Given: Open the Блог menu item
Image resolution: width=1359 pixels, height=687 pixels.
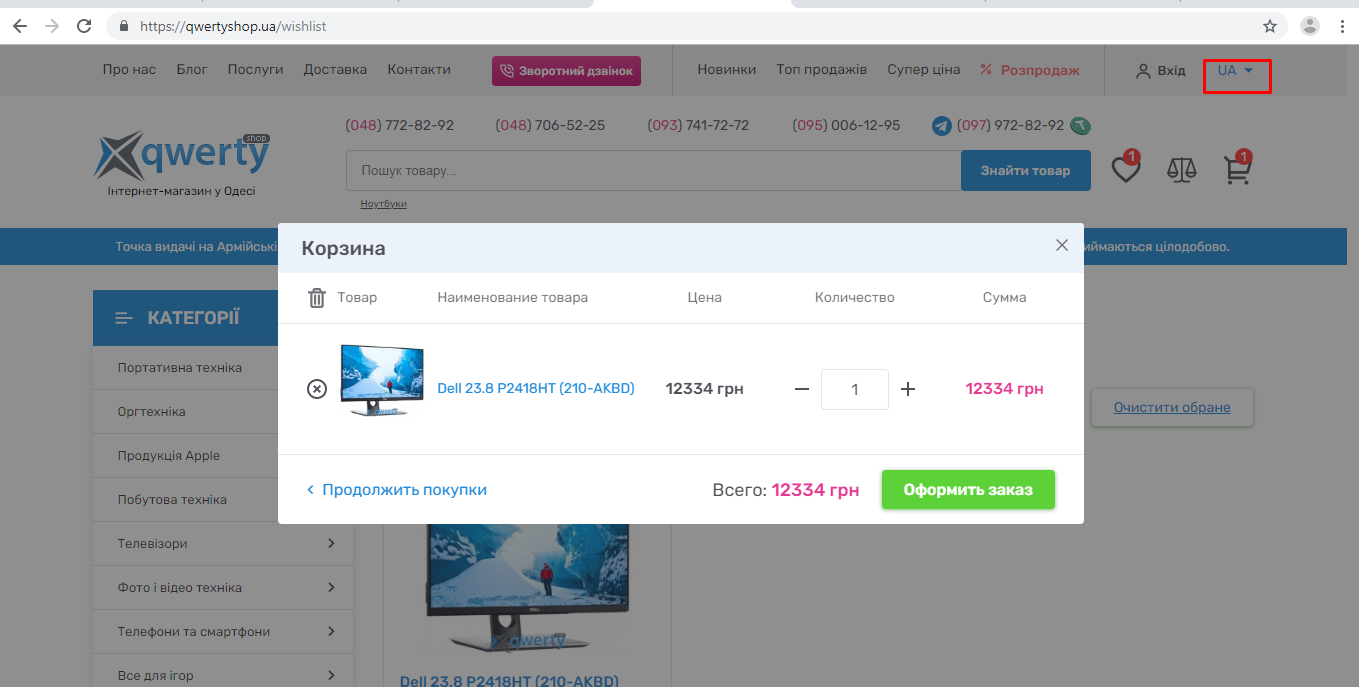Looking at the screenshot, I should (192, 70).
